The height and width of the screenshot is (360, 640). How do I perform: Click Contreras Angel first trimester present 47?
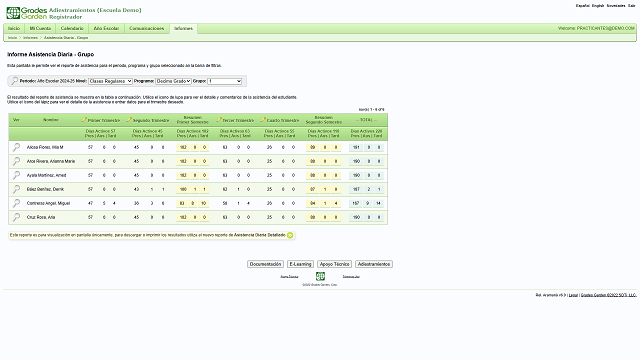90,203
